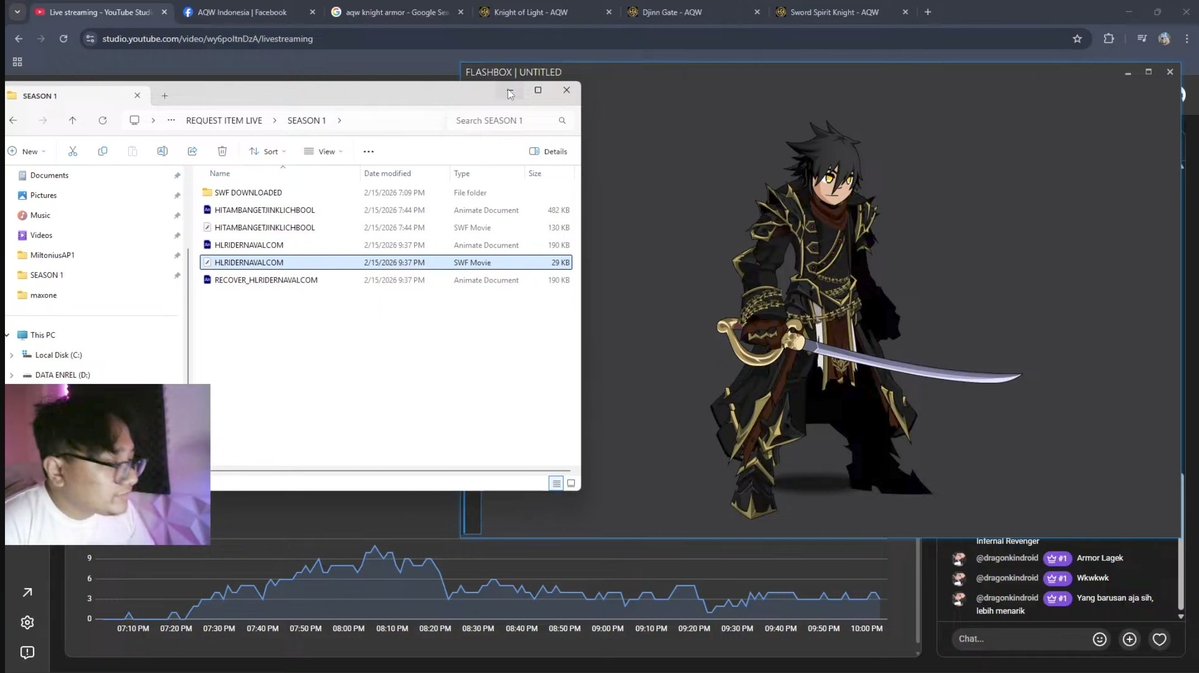
Task: Click Search SEASON 1 field
Action: click(x=510, y=121)
